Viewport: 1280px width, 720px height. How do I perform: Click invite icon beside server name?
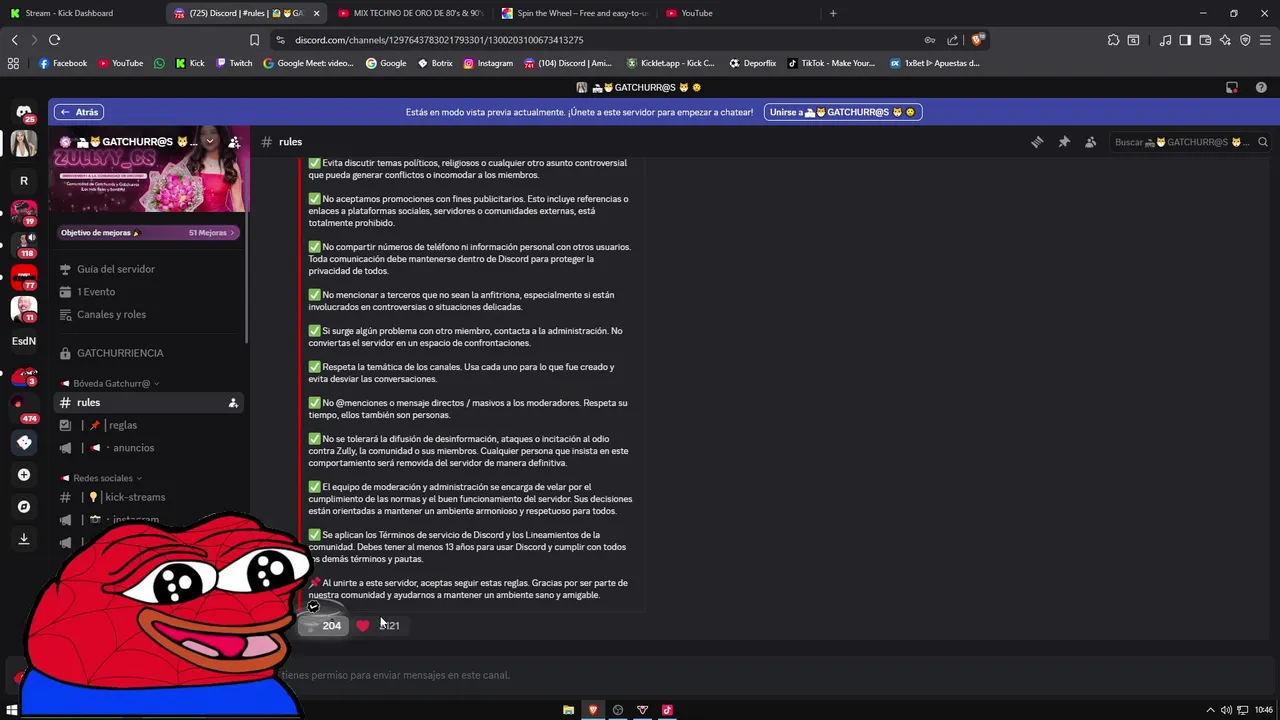234,142
